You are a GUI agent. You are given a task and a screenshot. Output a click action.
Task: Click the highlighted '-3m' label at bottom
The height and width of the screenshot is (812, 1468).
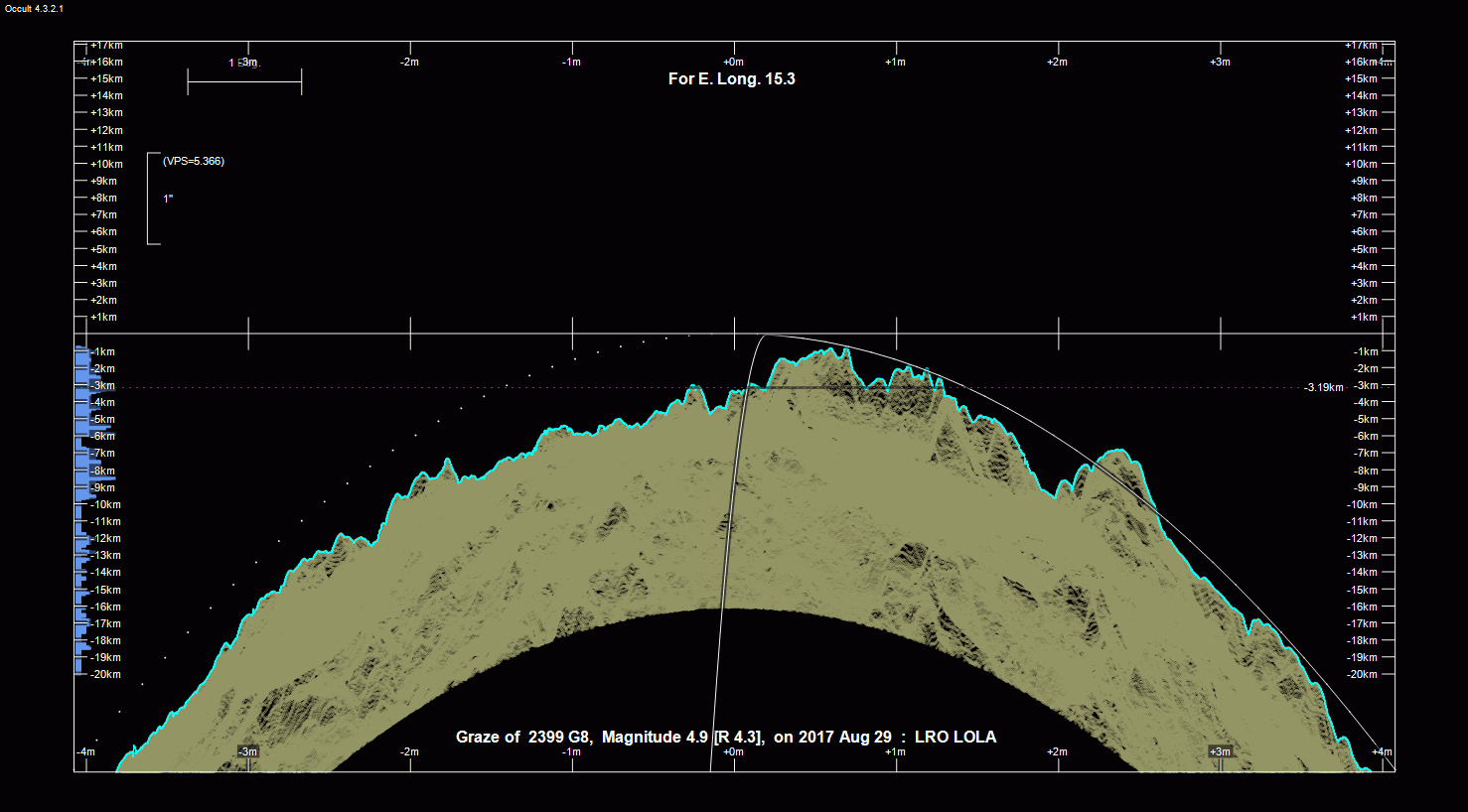coord(247,751)
